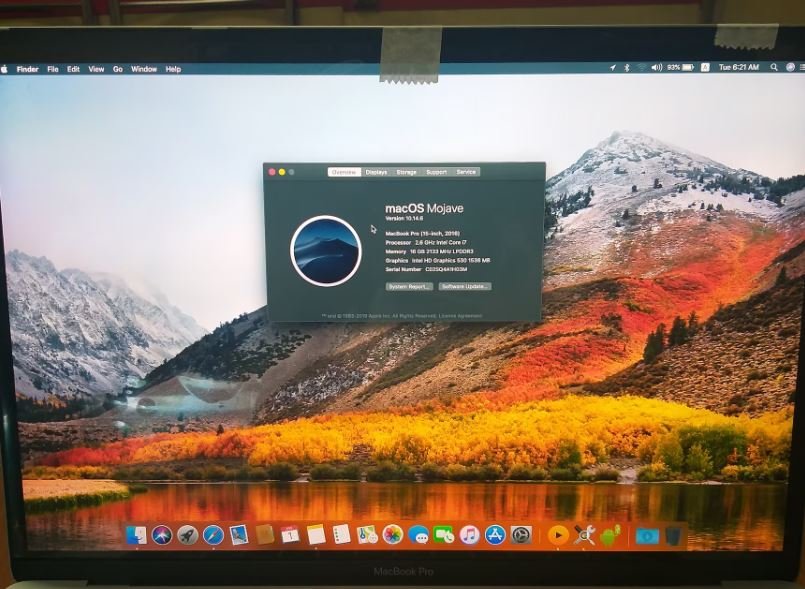Open the Help menu

pyautogui.click(x=173, y=69)
